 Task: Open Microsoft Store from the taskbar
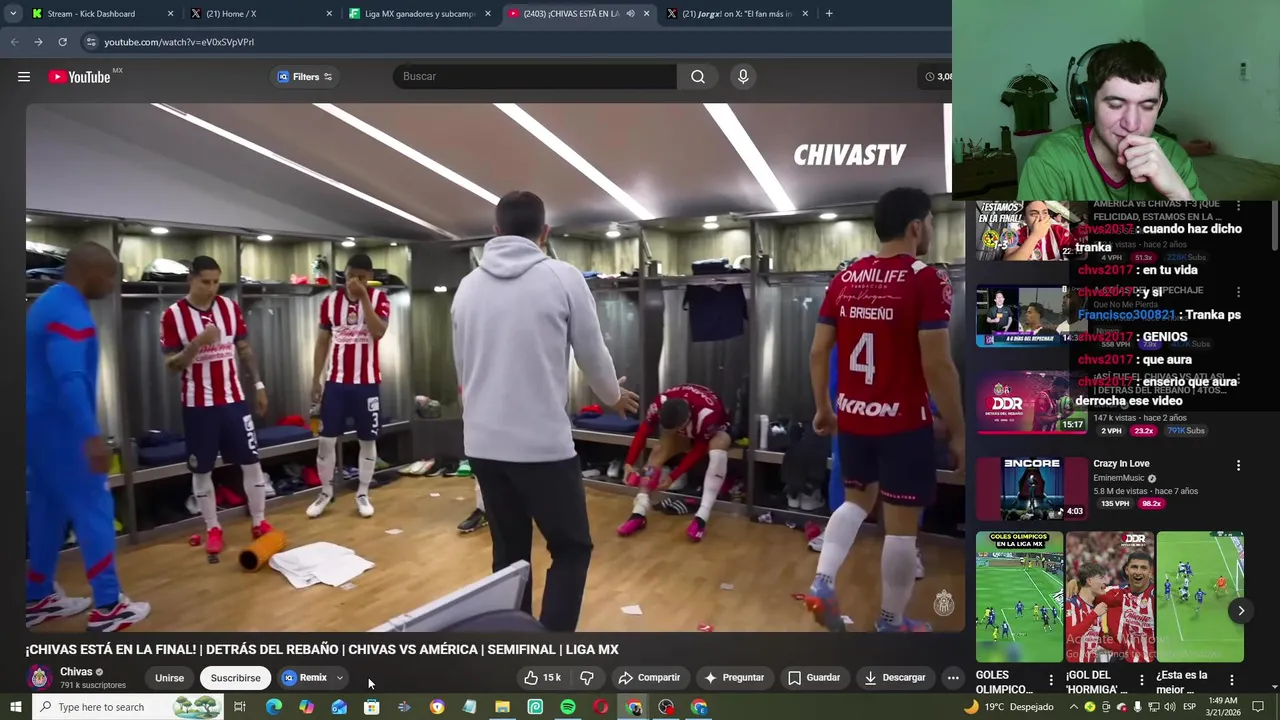(x=372, y=707)
